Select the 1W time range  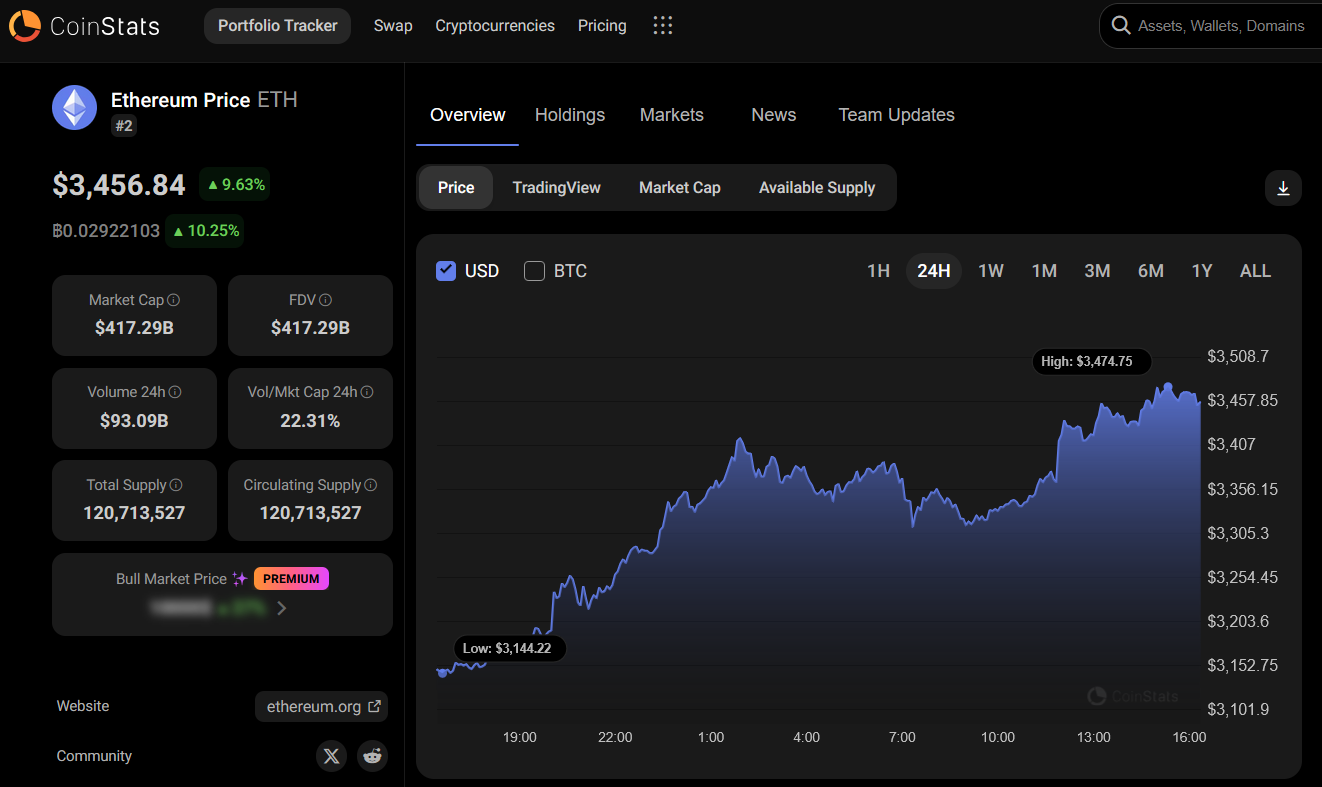(991, 271)
